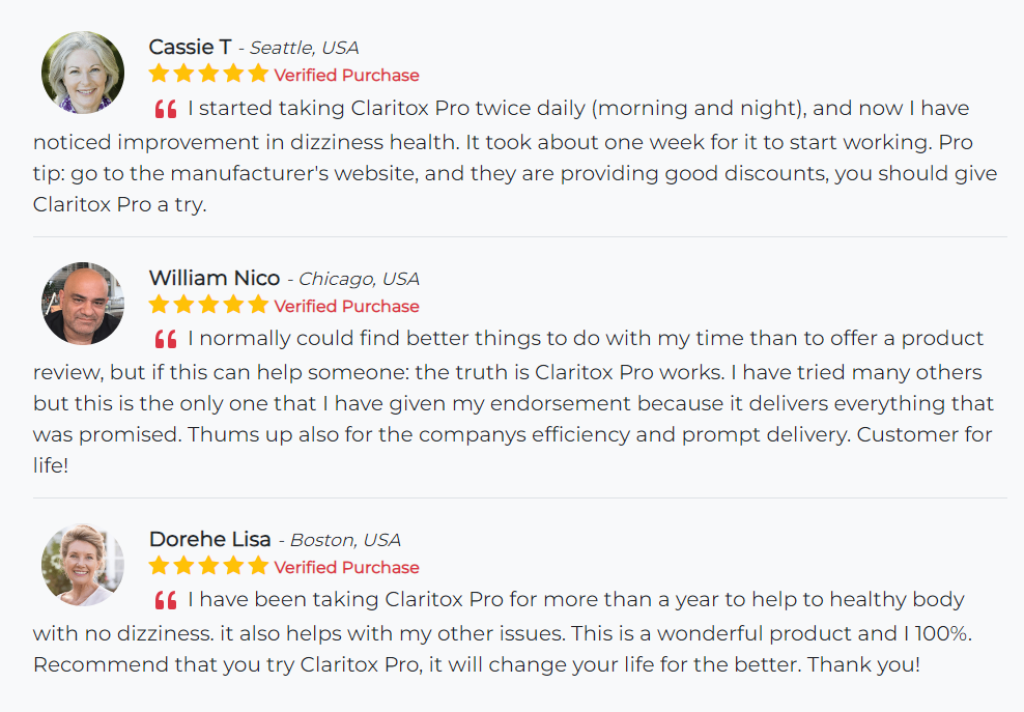
Task: Click Verified Purchase under Dorehe Lisa
Action: click(x=347, y=567)
